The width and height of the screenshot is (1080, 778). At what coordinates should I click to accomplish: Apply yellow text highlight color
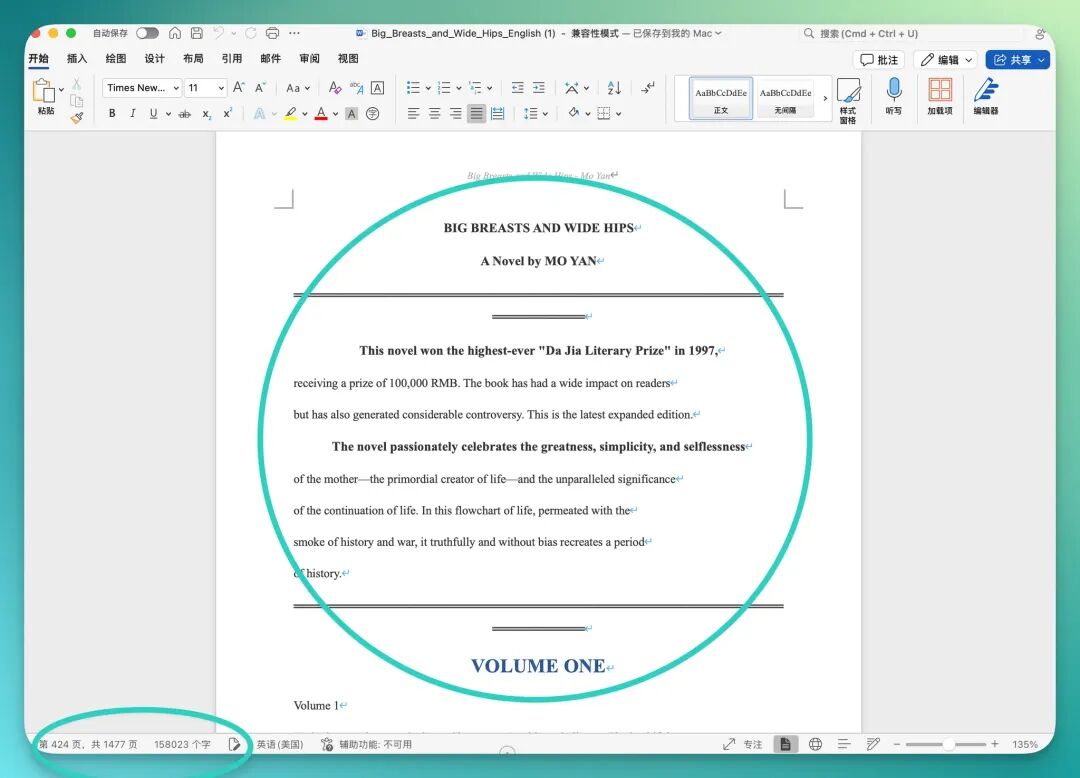coord(291,114)
